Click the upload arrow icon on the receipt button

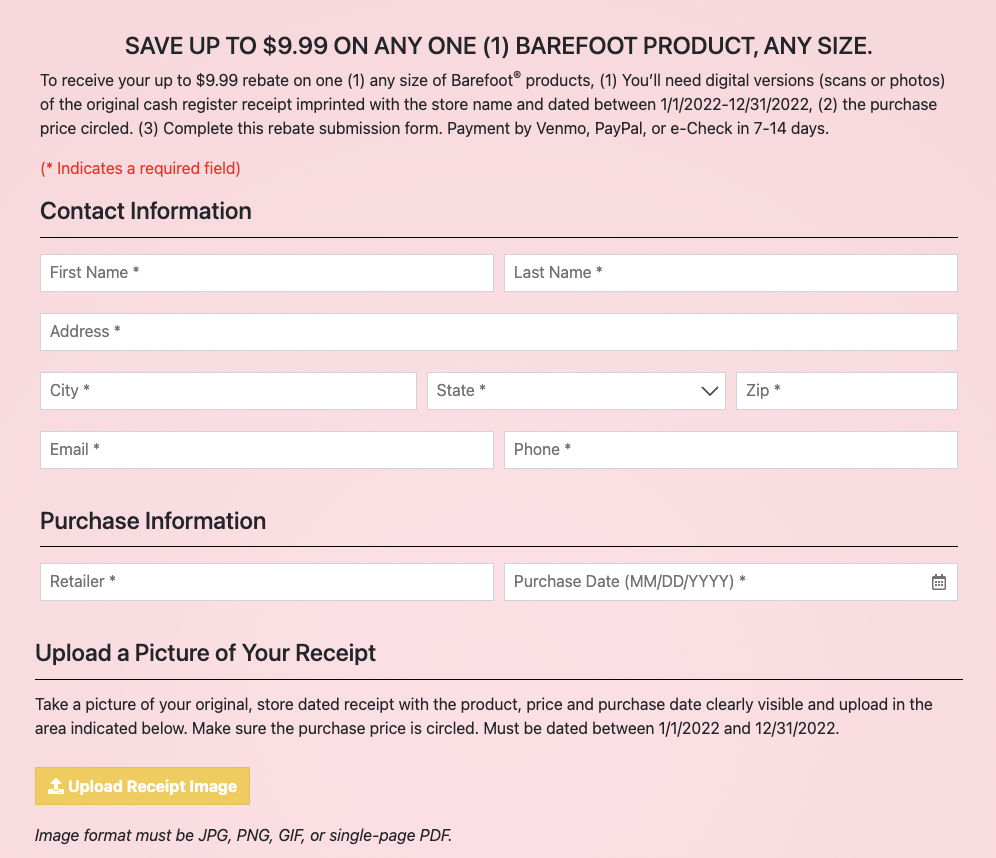[x=56, y=786]
